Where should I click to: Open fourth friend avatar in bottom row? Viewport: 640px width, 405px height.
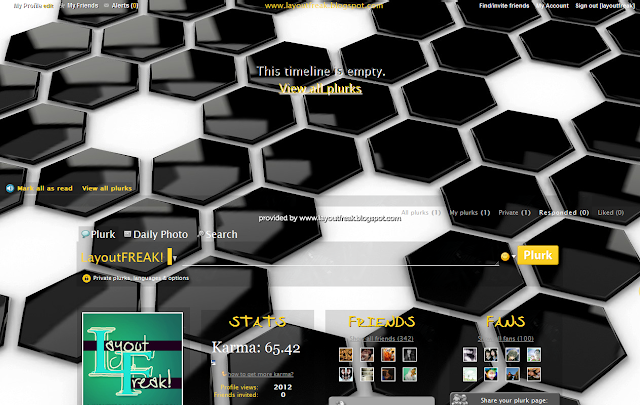409,374
